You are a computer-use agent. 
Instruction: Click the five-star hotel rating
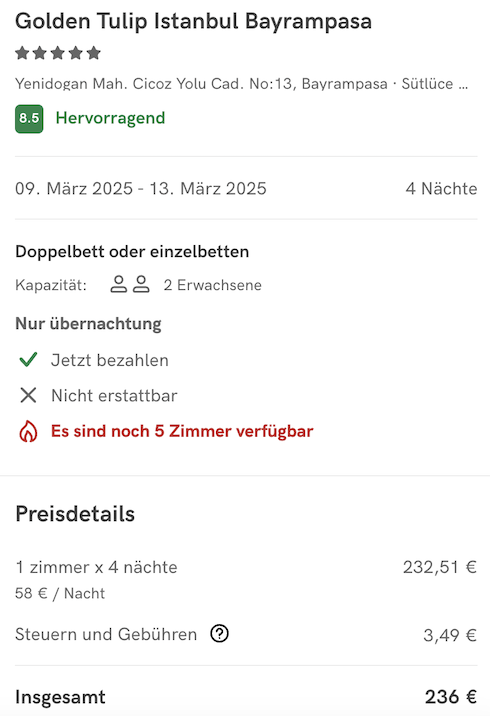(x=58, y=53)
